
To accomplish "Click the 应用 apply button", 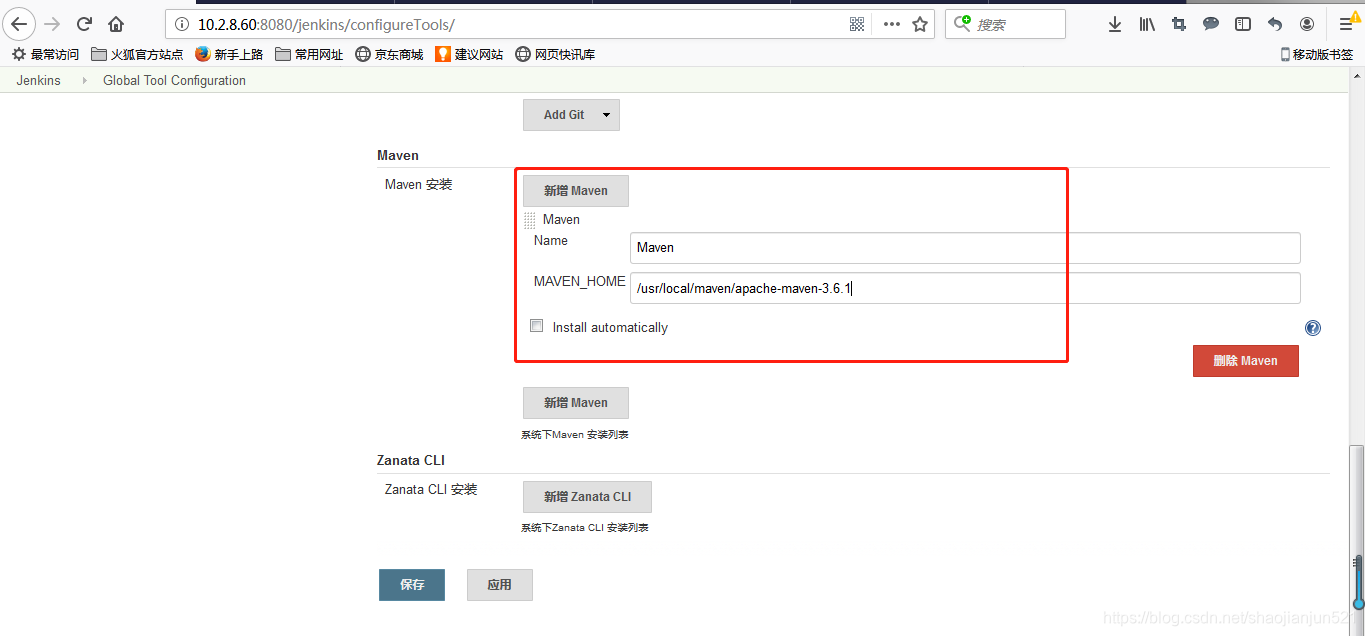I will tap(500, 585).
